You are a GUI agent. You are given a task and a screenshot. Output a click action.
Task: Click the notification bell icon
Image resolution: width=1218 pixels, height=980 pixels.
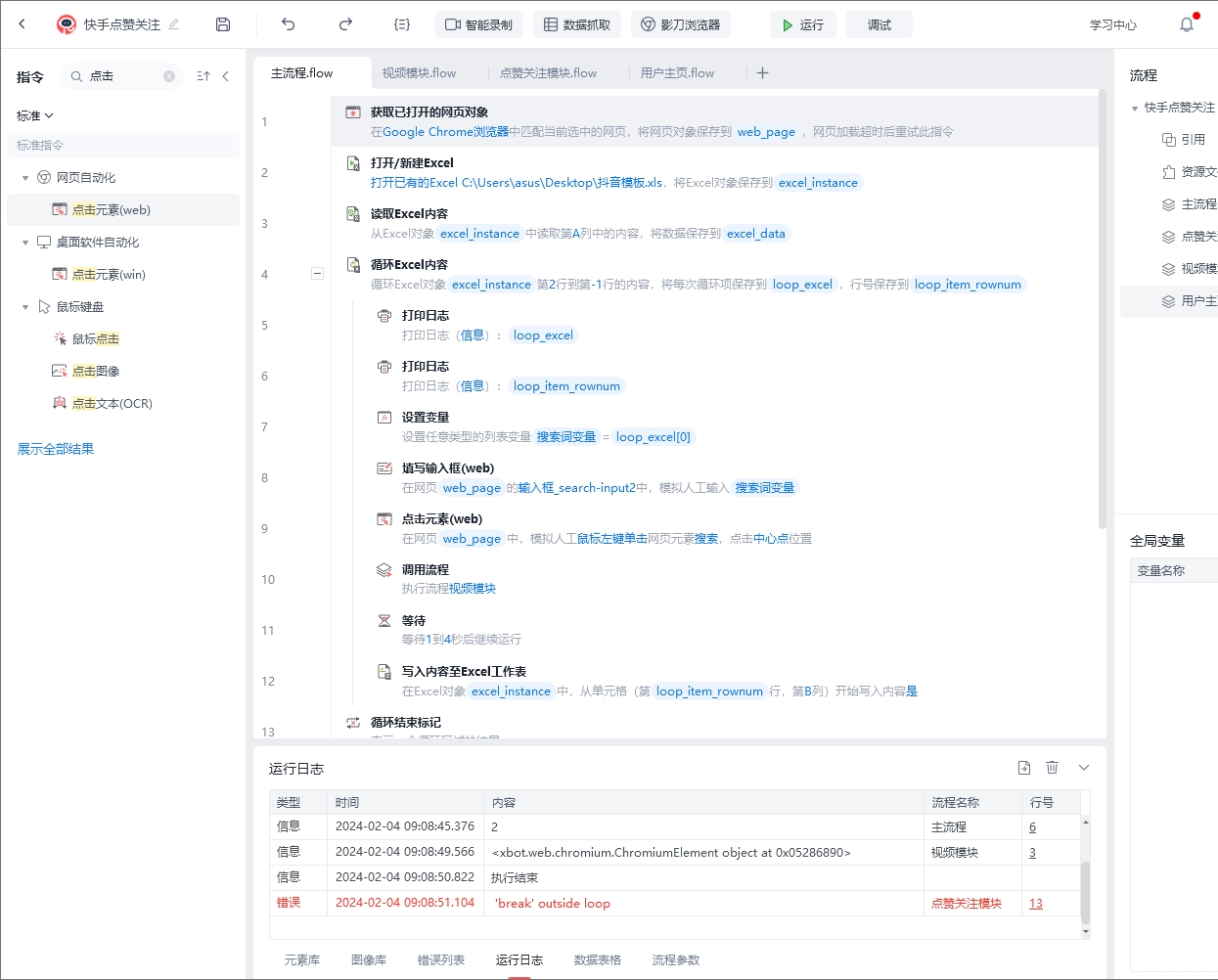click(1186, 24)
